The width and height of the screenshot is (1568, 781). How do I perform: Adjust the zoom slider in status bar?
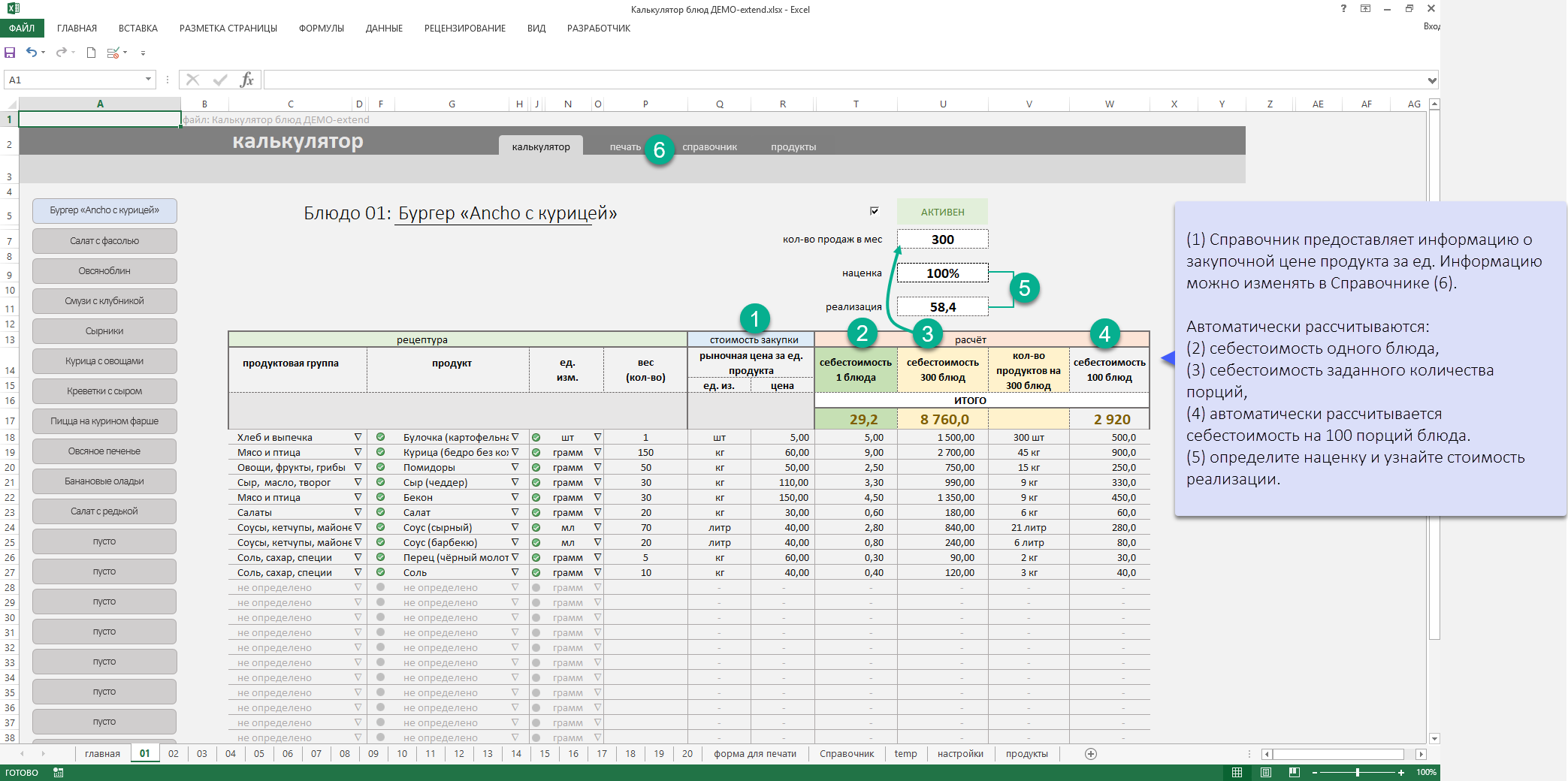pos(1358,773)
